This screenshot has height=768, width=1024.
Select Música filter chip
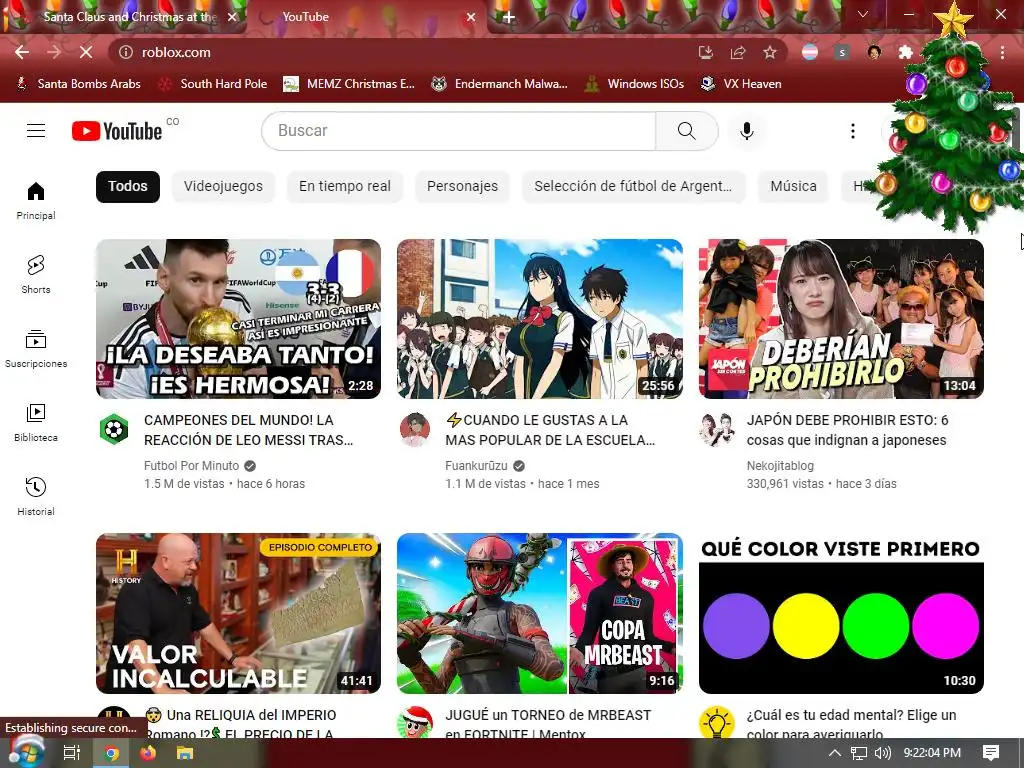point(793,186)
